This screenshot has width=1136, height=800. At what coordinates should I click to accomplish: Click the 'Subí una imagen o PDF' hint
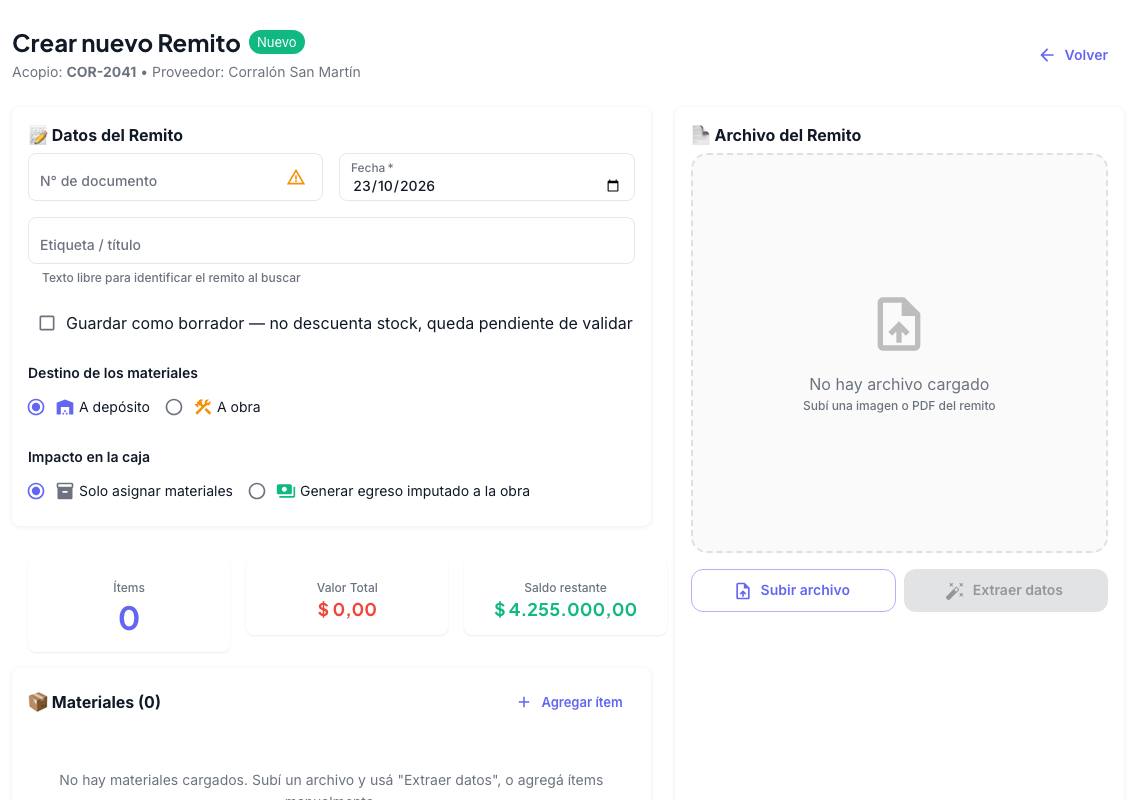[x=898, y=406]
